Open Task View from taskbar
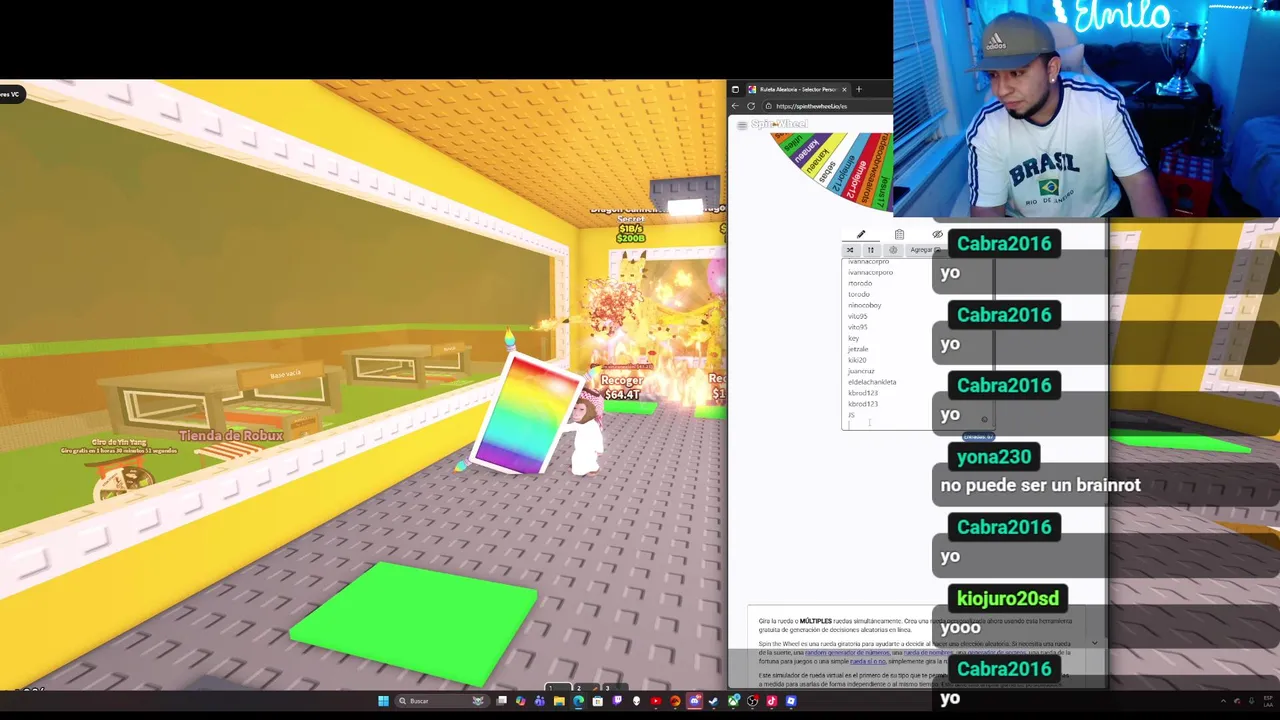The height and width of the screenshot is (720, 1280). [x=501, y=701]
